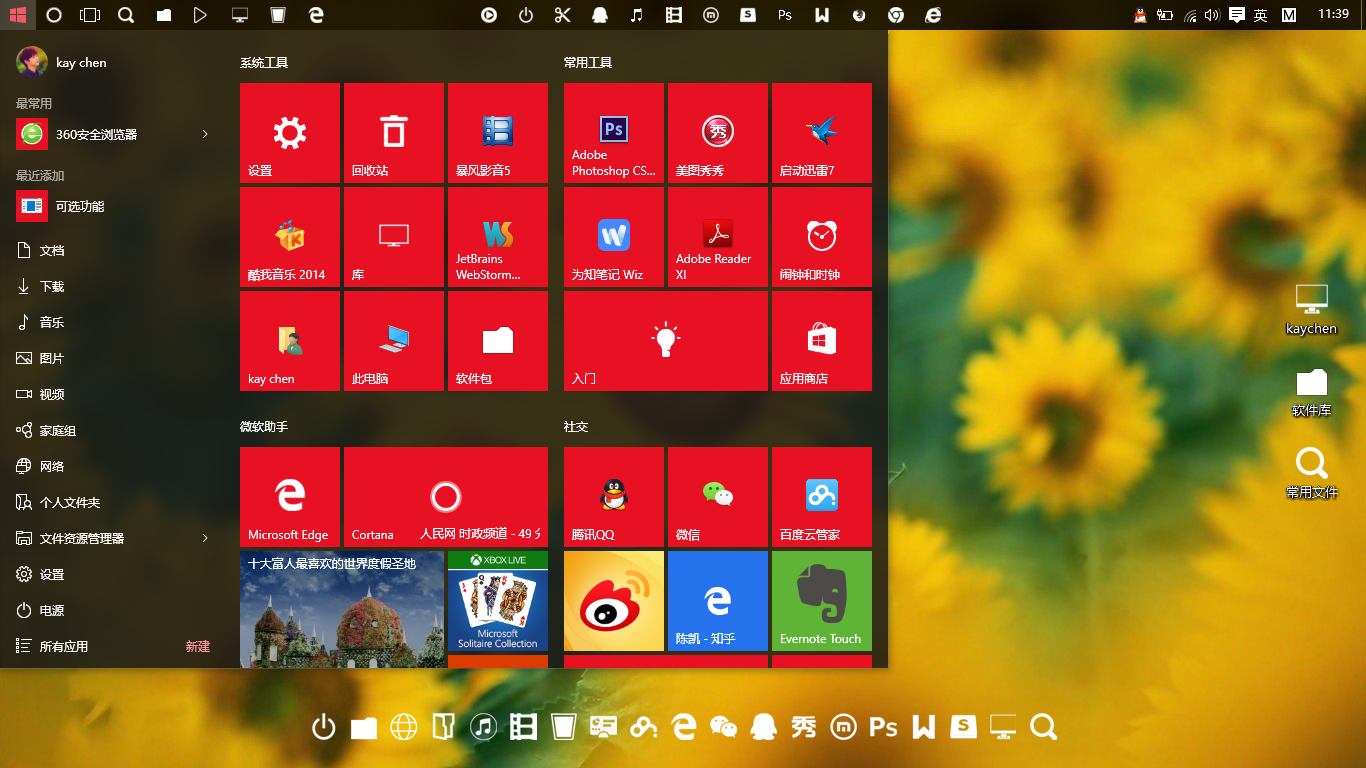Open the kaychen desktop icon
1366x768 pixels.
click(1311, 309)
